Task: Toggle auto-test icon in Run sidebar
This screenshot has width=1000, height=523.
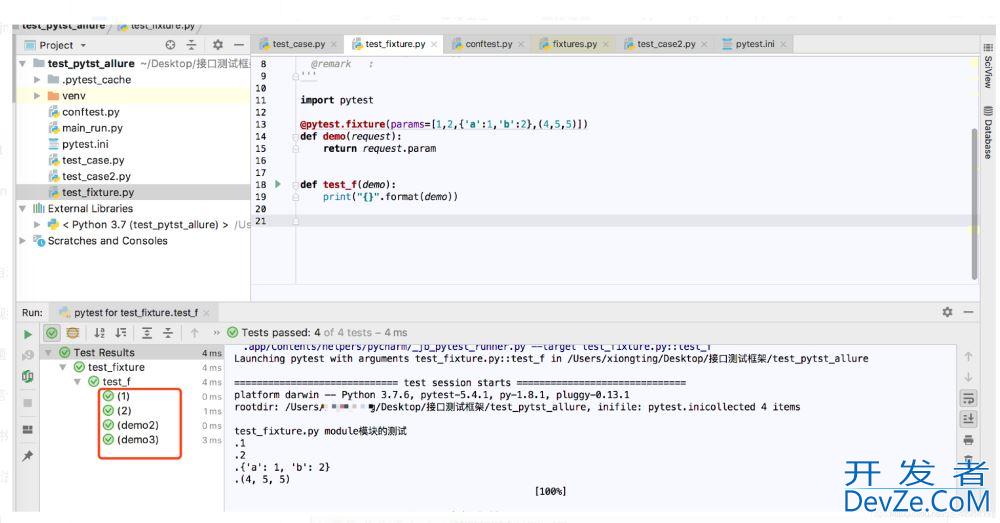Action: [27, 376]
